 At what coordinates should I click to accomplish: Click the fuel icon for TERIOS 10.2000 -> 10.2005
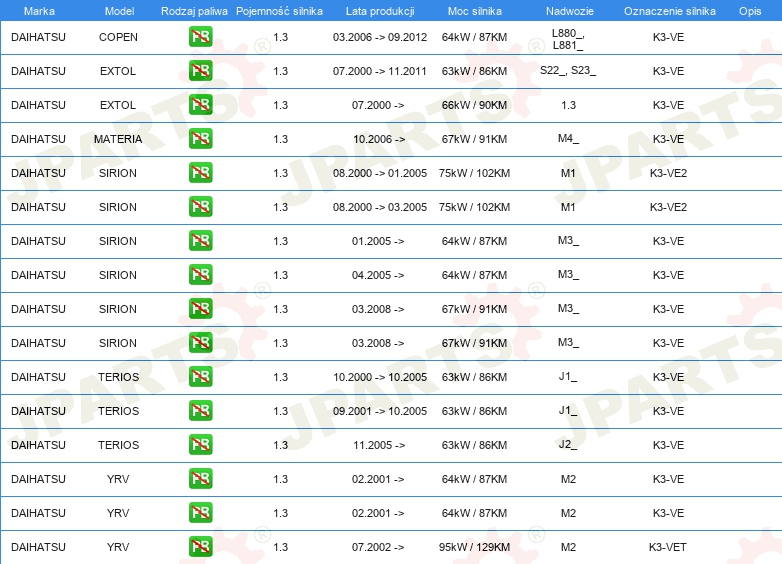pos(200,377)
